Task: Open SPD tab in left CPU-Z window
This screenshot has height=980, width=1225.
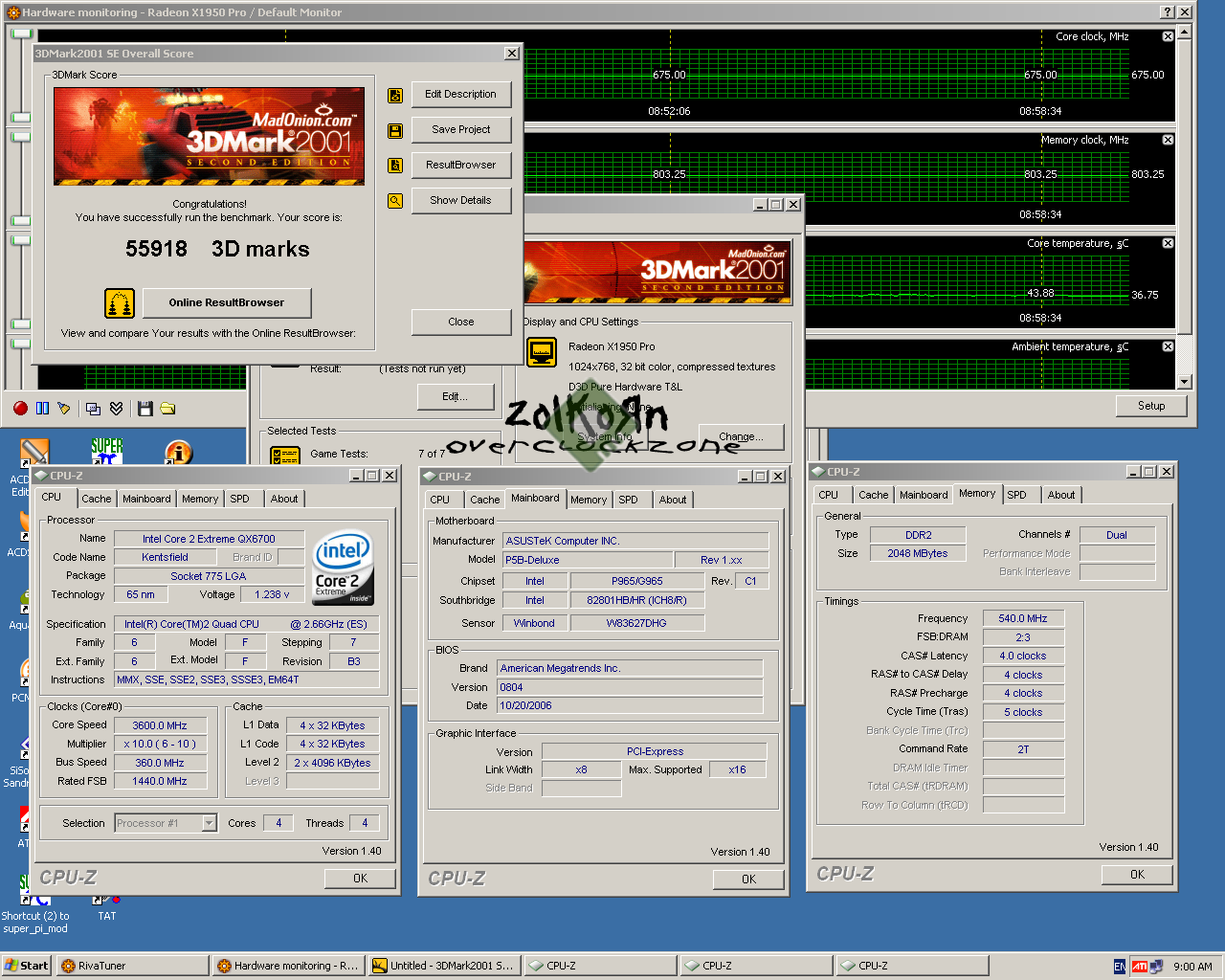Action: click(239, 499)
